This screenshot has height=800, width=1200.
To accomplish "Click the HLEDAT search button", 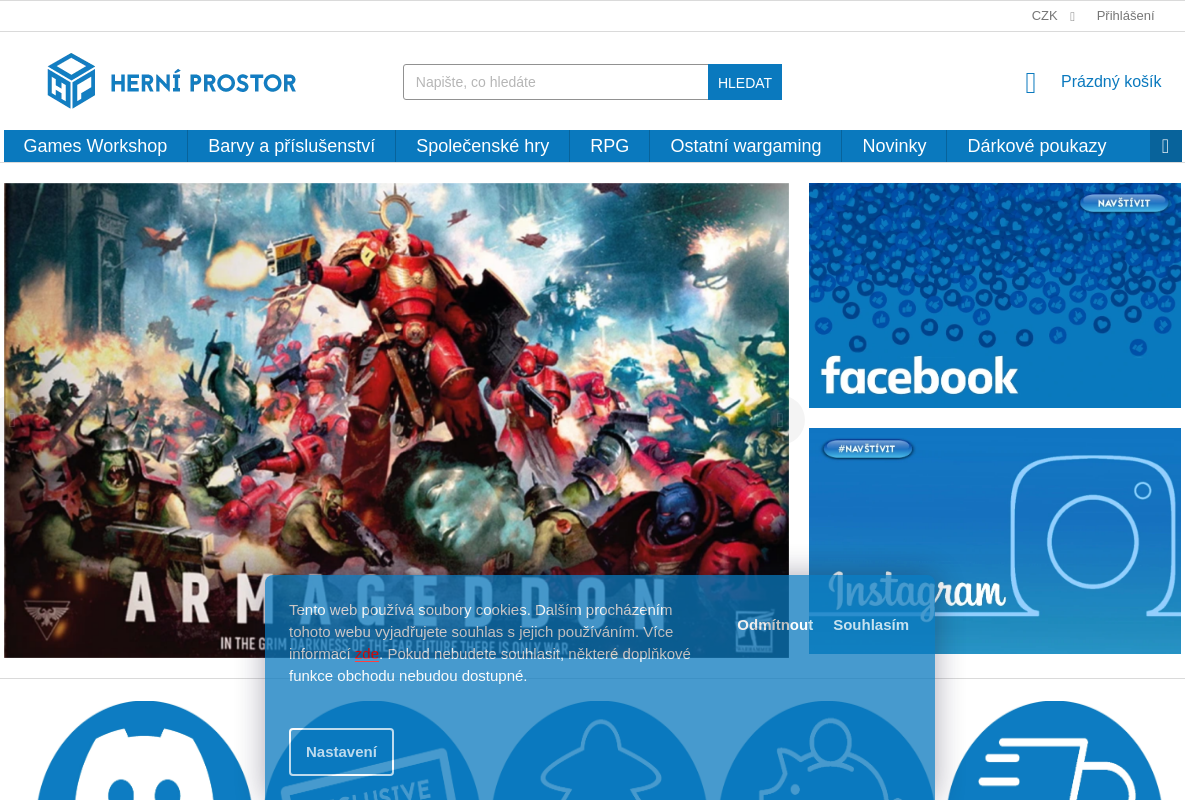I will [745, 82].
